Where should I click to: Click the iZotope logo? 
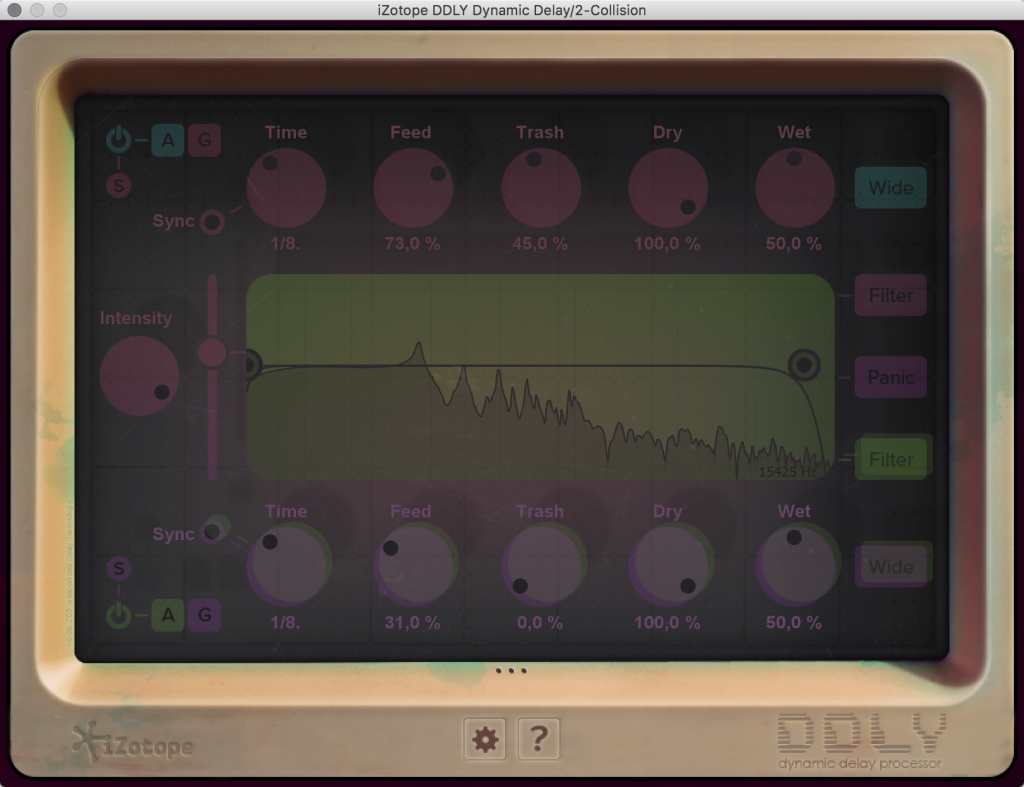point(134,743)
